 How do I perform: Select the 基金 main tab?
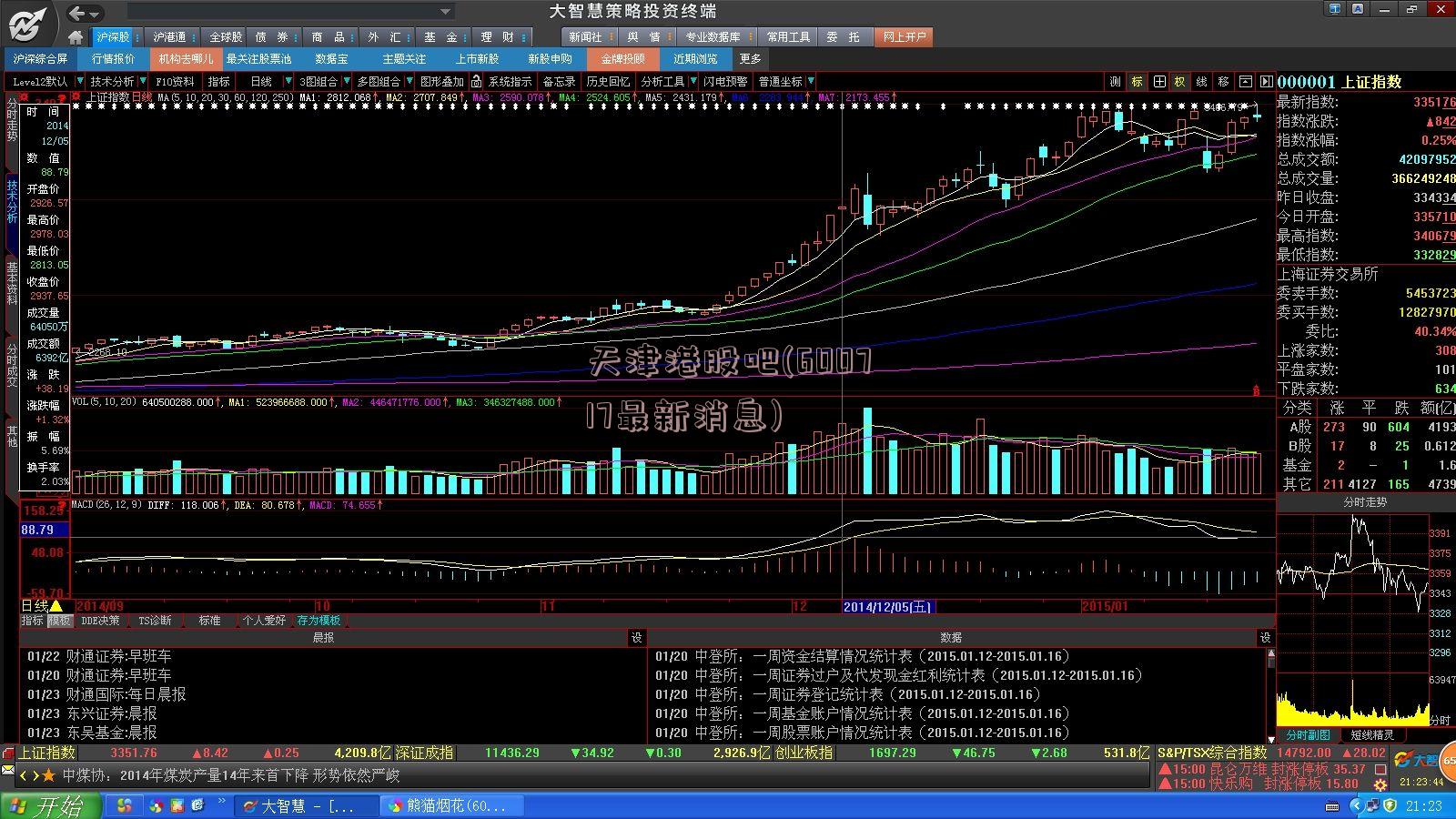click(444, 37)
